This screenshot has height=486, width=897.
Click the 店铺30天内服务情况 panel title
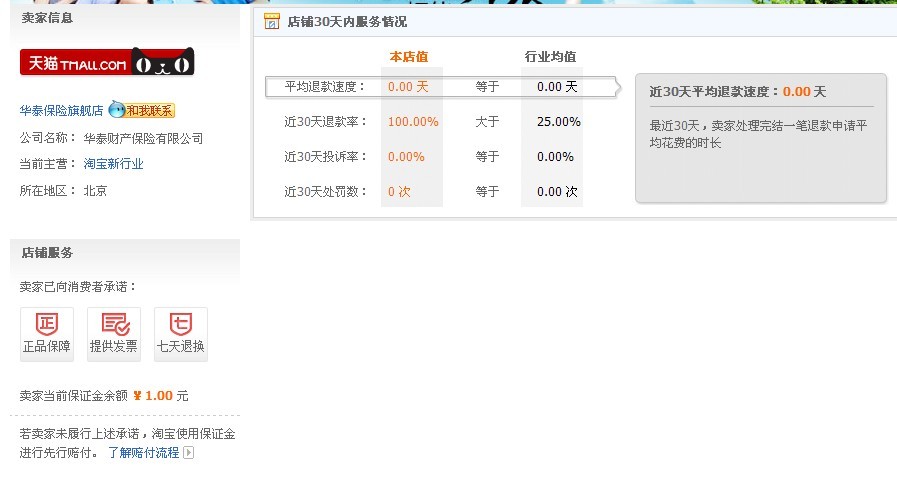[x=347, y=22]
